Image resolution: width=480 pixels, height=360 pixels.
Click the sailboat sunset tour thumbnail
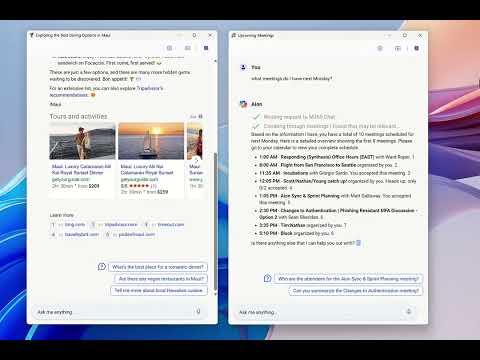(151, 141)
